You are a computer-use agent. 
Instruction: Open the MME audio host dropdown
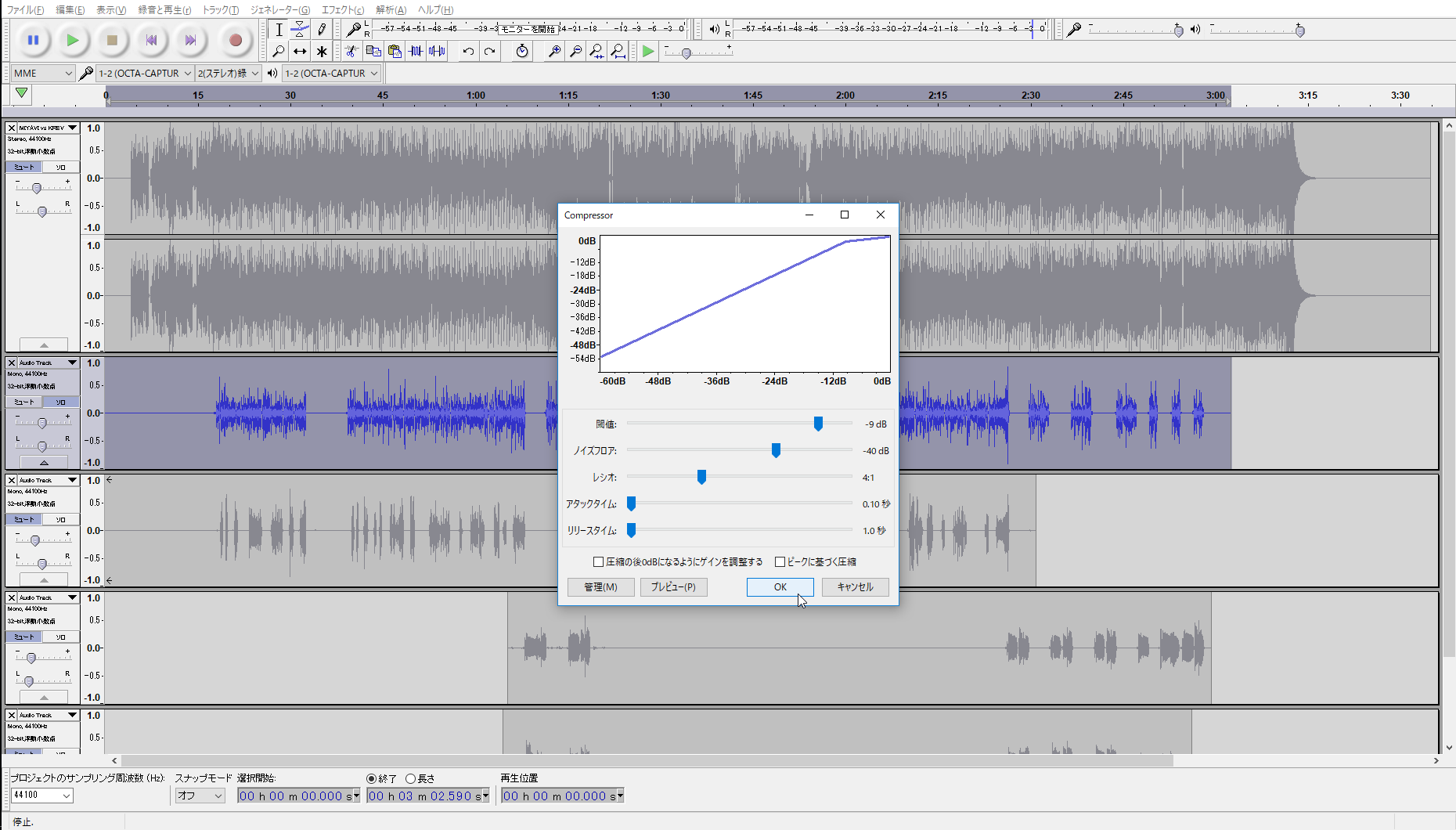click(x=42, y=73)
